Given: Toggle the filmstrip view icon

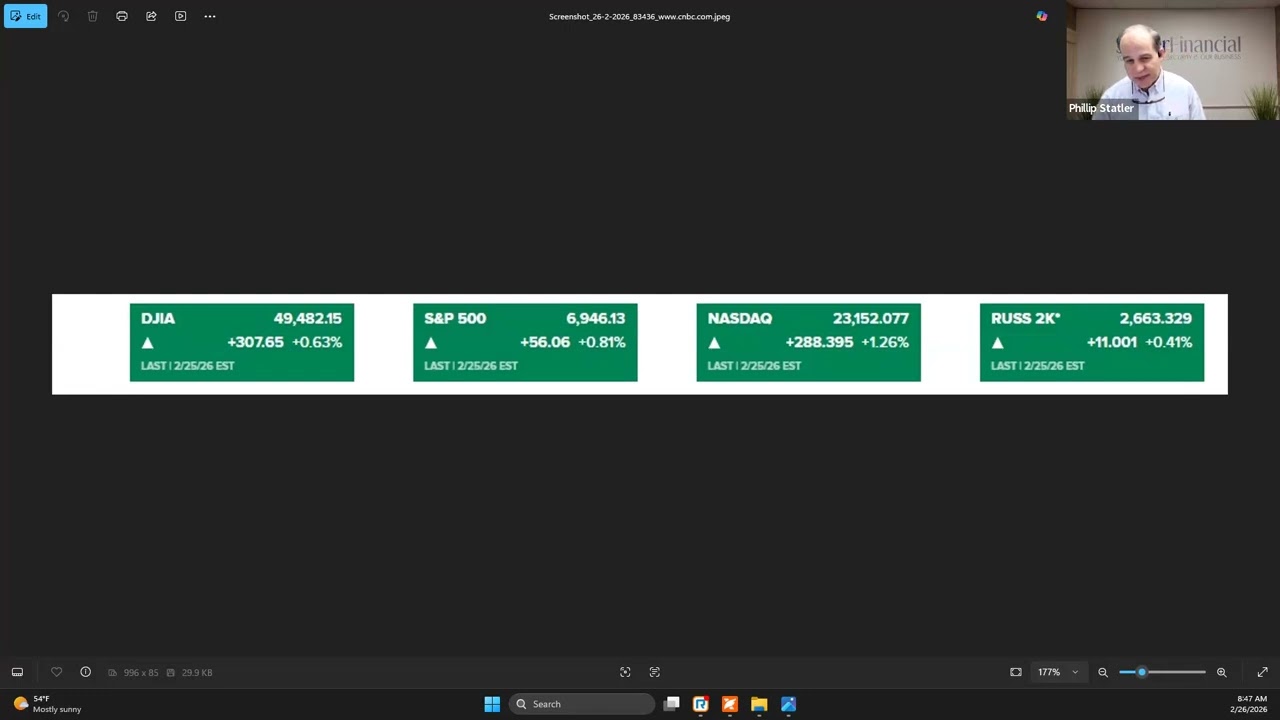Looking at the screenshot, I should click(17, 672).
